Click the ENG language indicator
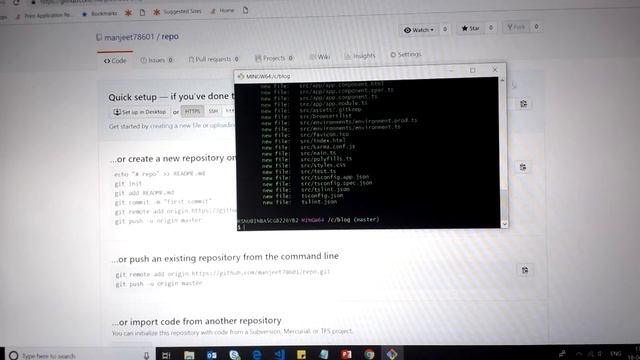This screenshot has height=360, width=640. tap(616, 353)
